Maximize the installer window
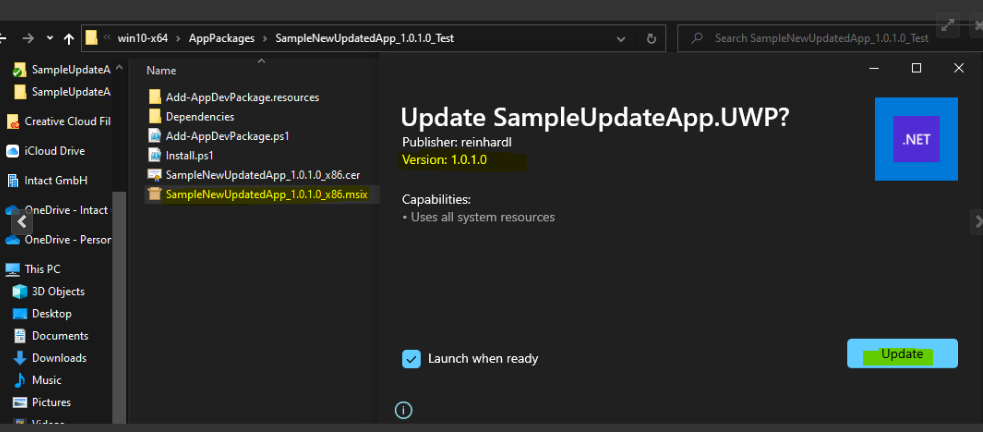 (917, 68)
